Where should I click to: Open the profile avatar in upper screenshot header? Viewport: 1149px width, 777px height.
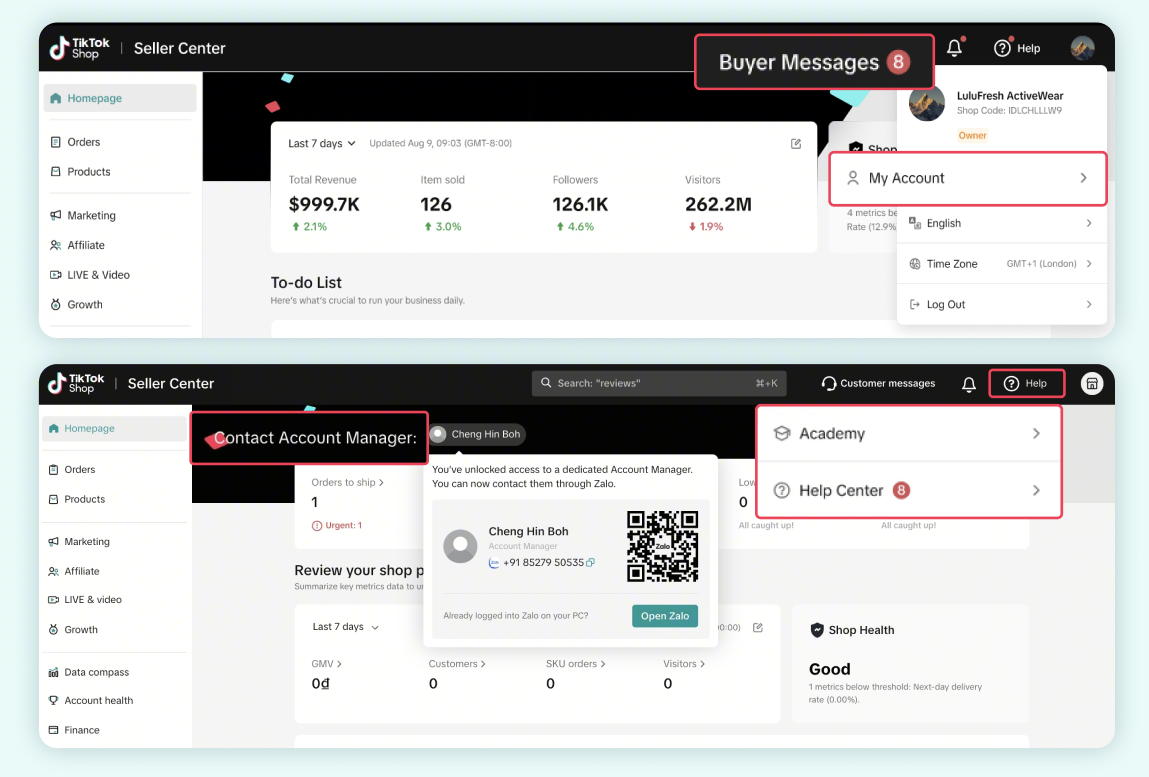click(x=1082, y=48)
